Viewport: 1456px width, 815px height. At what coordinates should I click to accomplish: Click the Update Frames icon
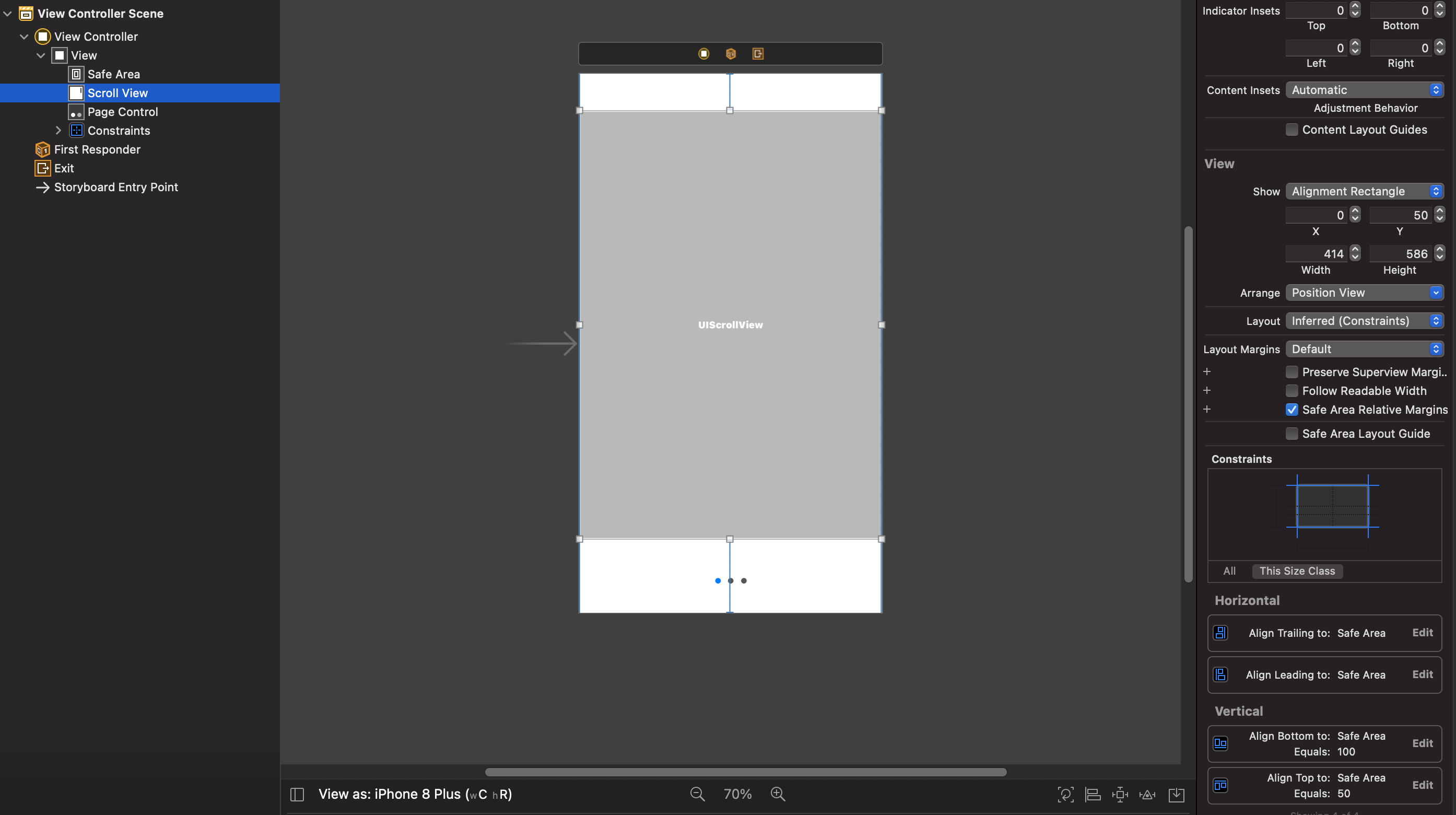tap(1065, 795)
